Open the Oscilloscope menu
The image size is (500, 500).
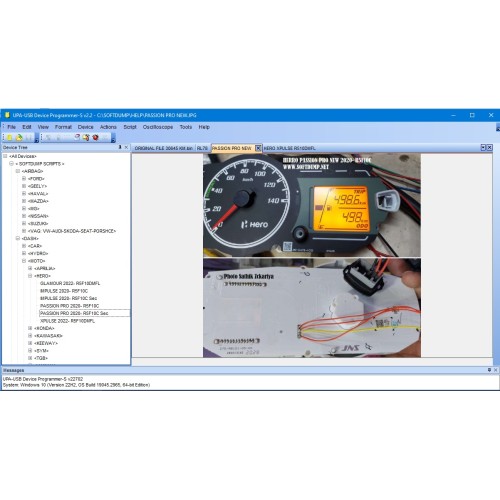click(x=158, y=127)
